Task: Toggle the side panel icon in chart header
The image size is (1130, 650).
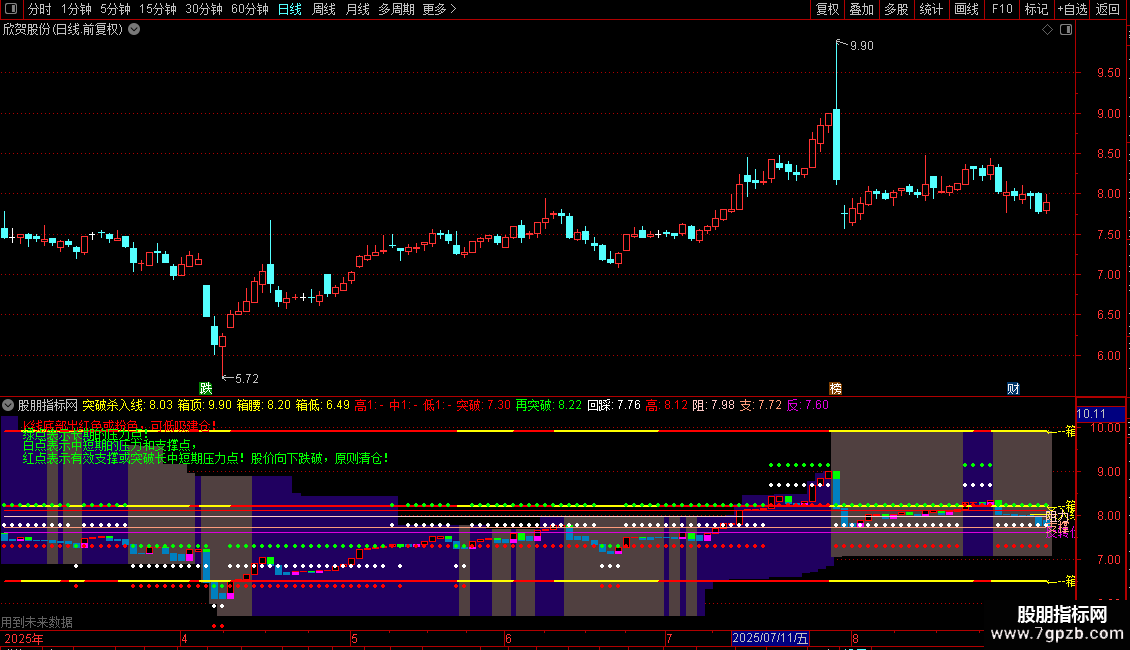Action: coord(1066,30)
